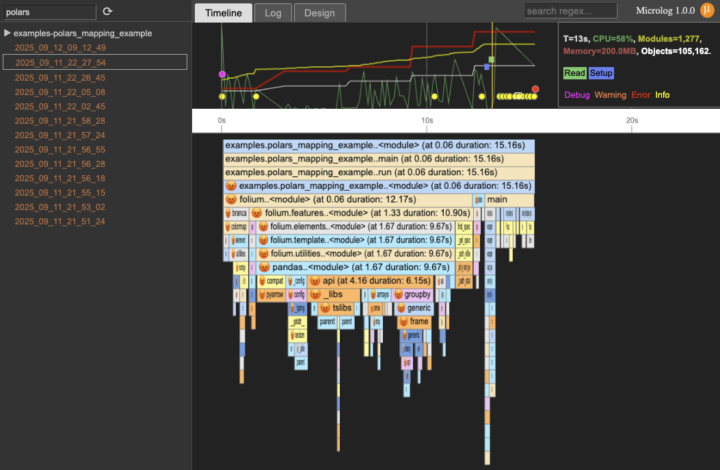Viewport: 720px width, 470px height.
Task: Click the Microlog 1.0.0 title text
Action: click(x=665, y=11)
